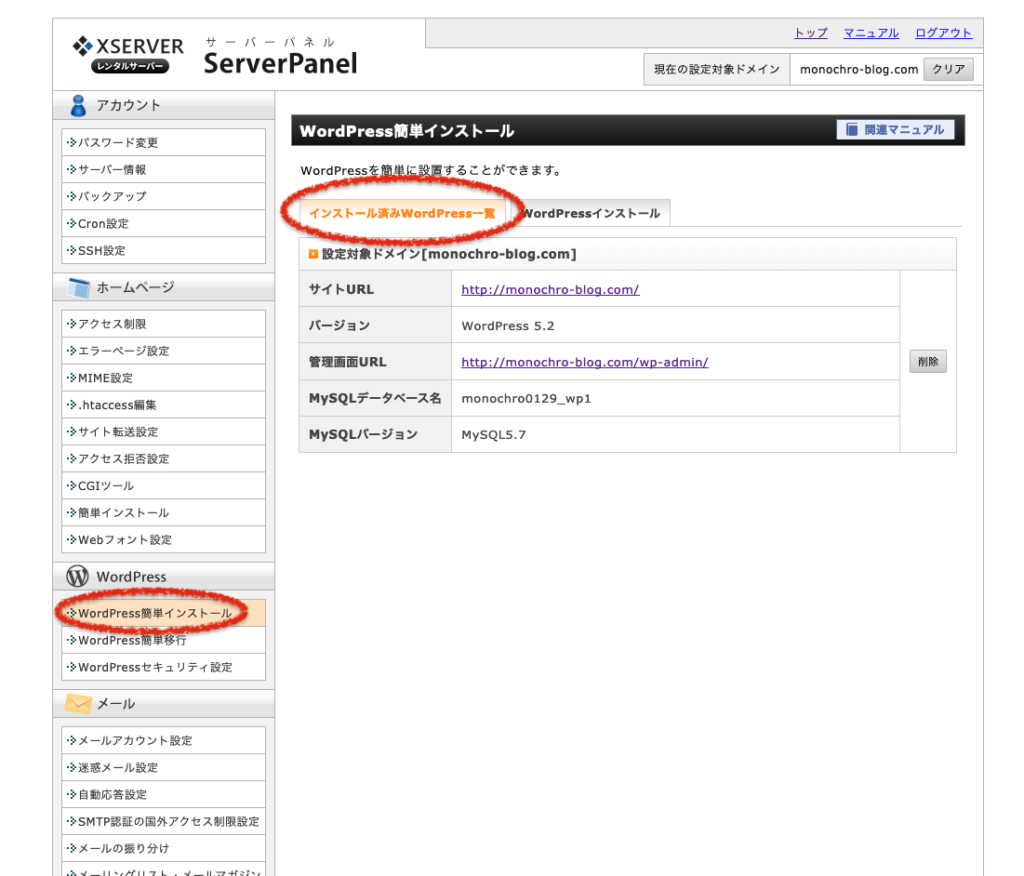This screenshot has height=876, width=1024.
Task: Open WordPressセキュリティ設定 in sidebar
Action: [163, 667]
